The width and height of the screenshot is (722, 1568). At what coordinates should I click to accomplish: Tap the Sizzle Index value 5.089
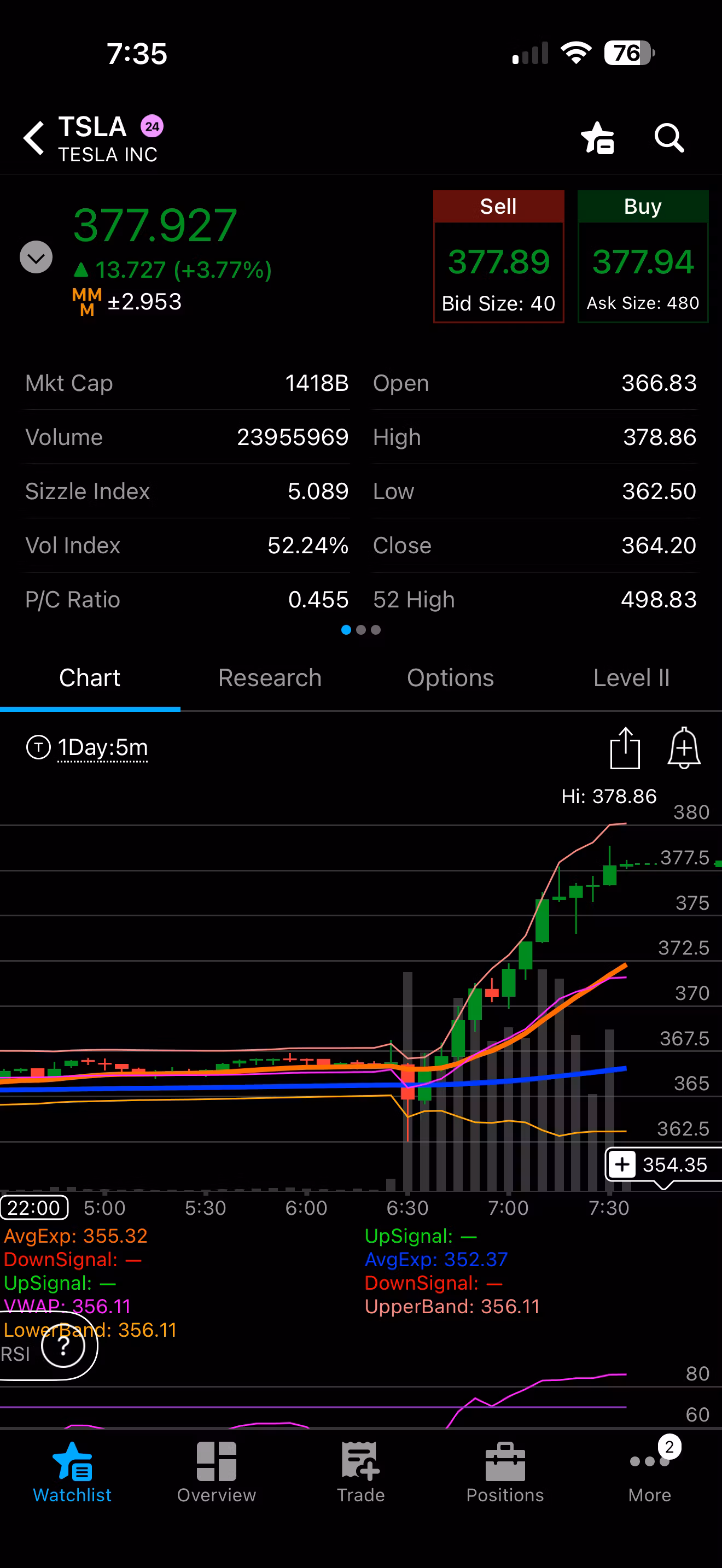318,491
